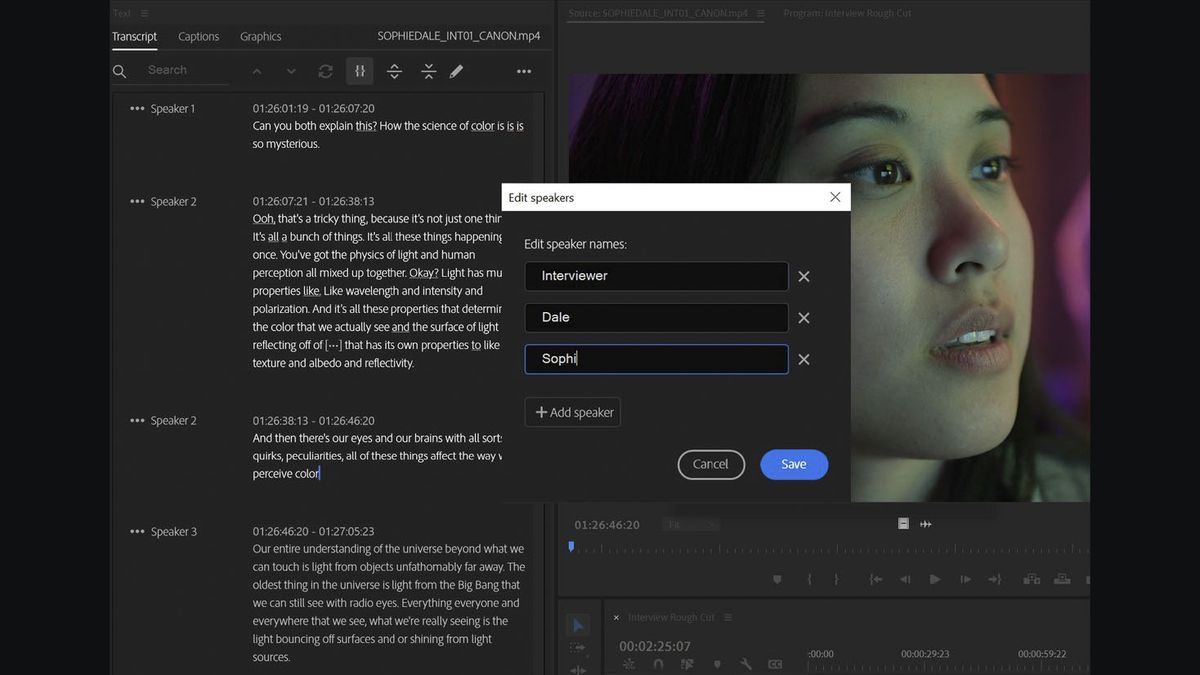Viewport: 1200px width, 675px height.
Task: Toggle timeline snapping magnet icon
Action: 657,664
